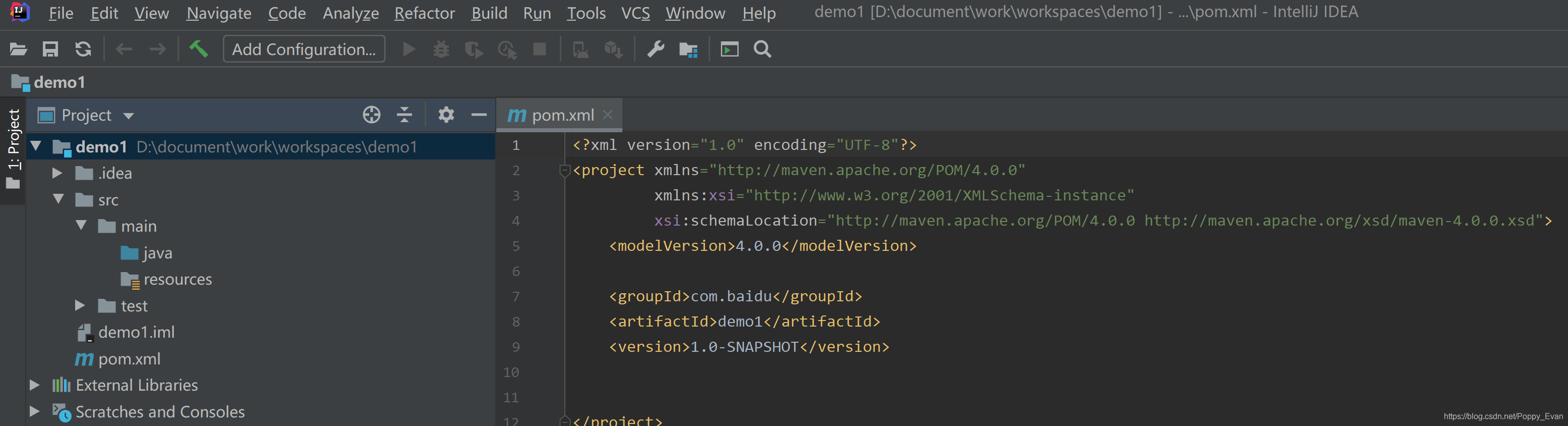Open the Navigate menu
Image resolution: width=1568 pixels, height=426 pixels.
(x=218, y=13)
